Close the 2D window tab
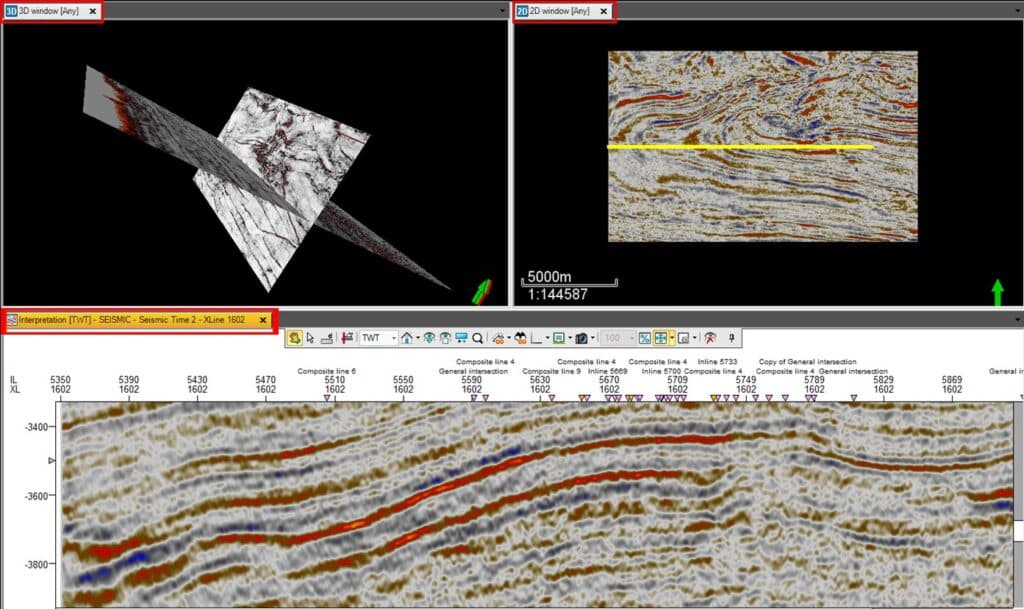The image size is (1024, 609). [x=603, y=11]
